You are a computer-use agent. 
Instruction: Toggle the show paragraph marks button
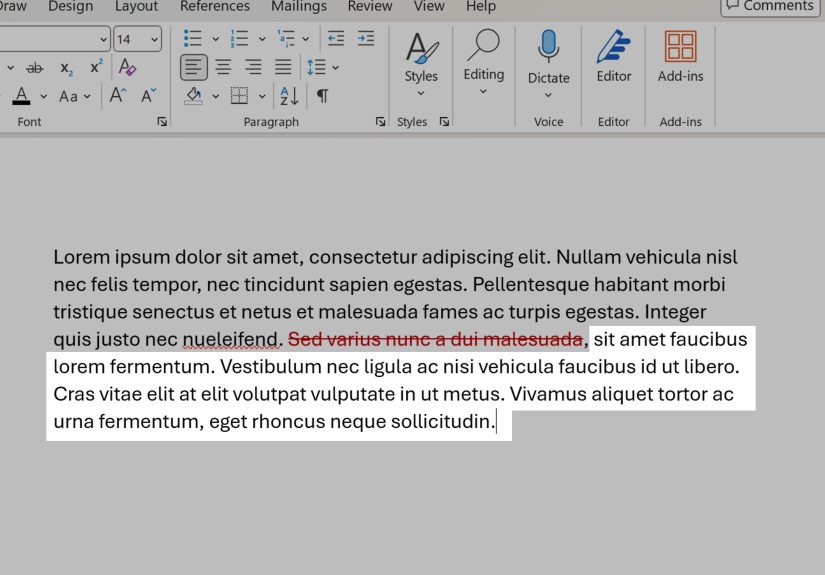(322, 96)
